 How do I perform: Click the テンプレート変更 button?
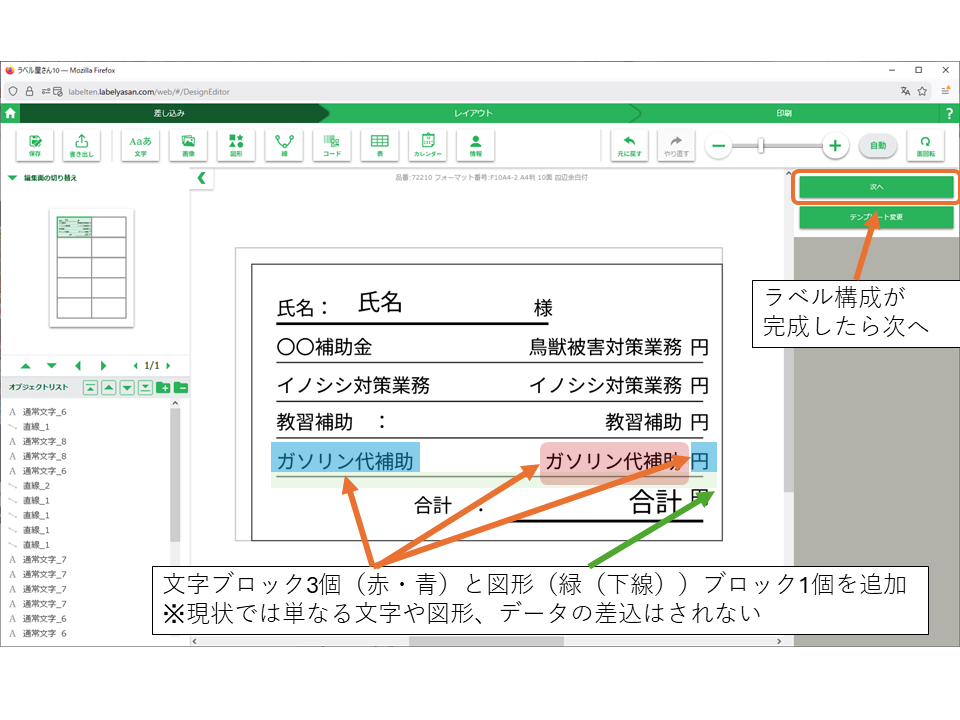click(876, 217)
